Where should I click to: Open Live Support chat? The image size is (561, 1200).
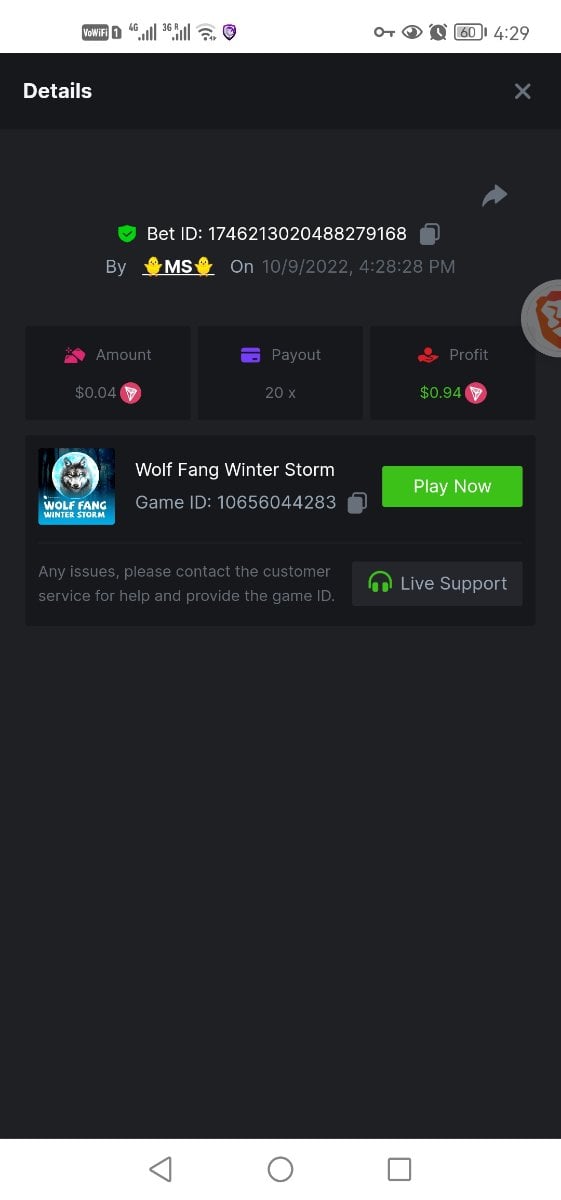(x=437, y=583)
